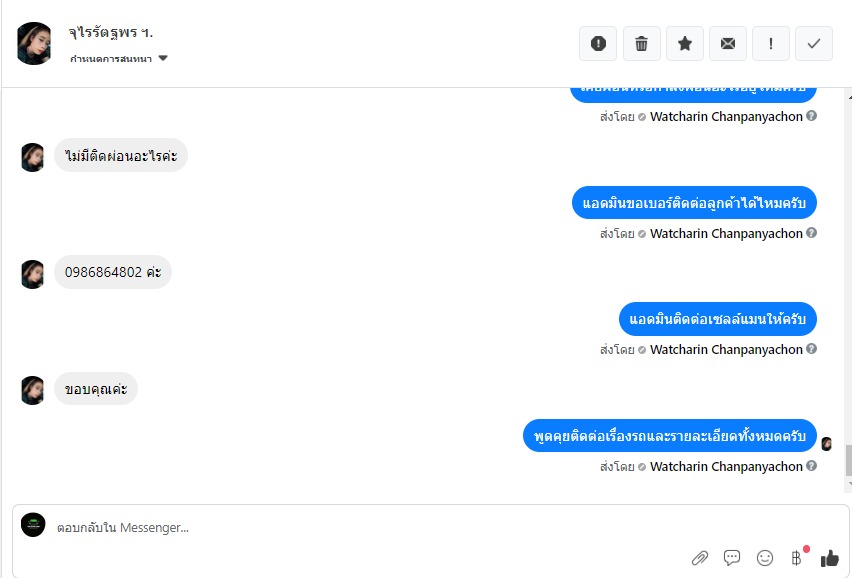
Task: Click customer avatar next to ขอบคุณค่ะ
Action: (32, 390)
